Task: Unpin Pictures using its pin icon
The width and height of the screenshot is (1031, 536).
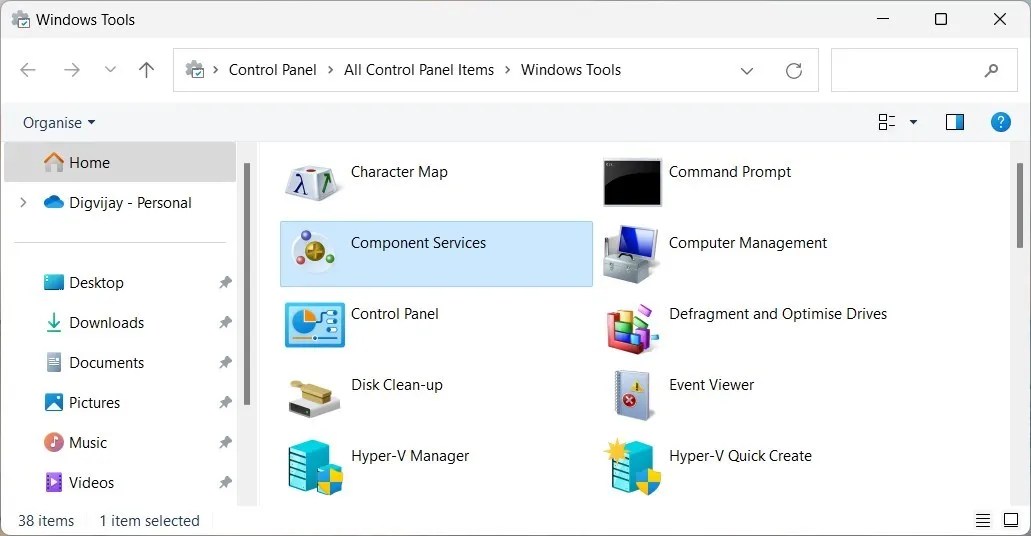Action: 226,402
